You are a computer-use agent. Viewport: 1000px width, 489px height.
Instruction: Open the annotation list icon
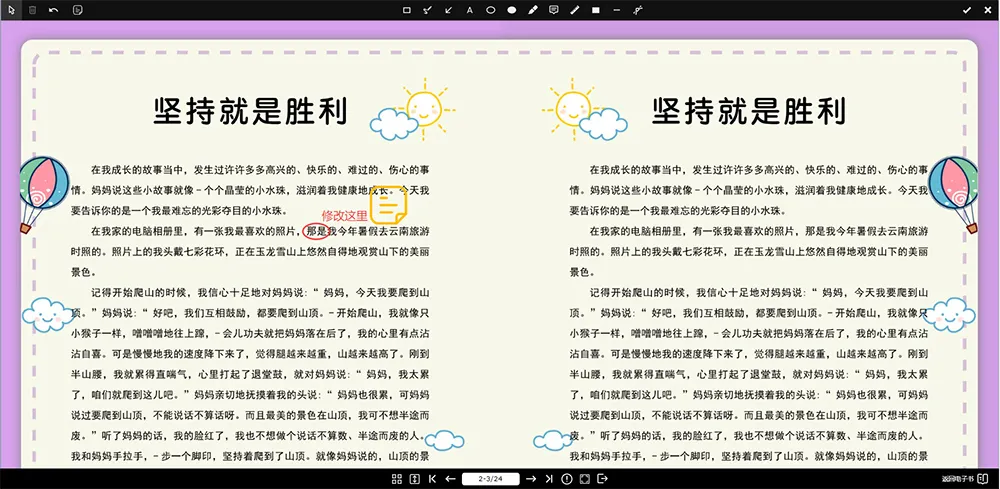(78, 10)
